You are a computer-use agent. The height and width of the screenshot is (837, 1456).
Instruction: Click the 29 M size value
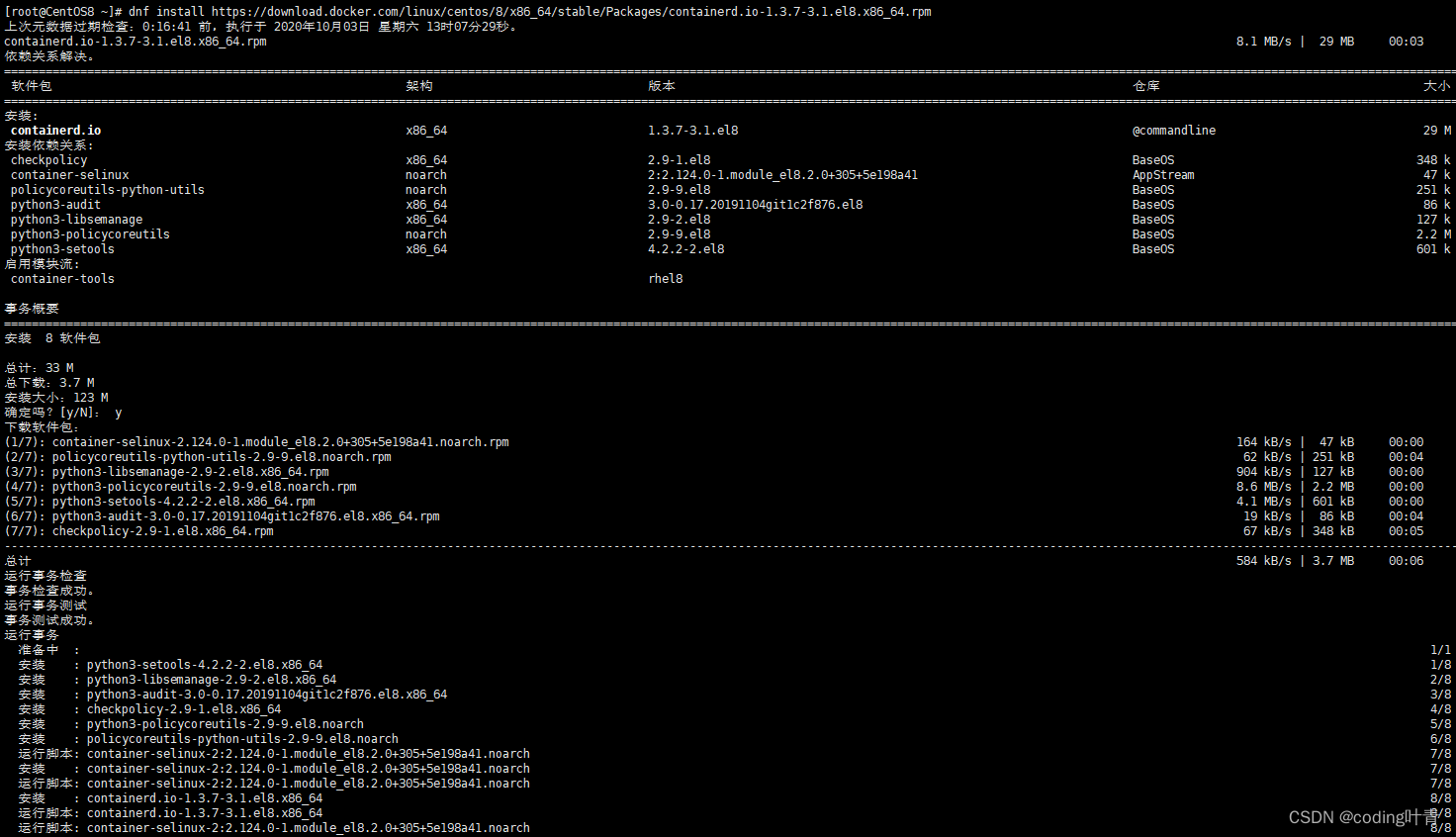click(x=1437, y=131)
